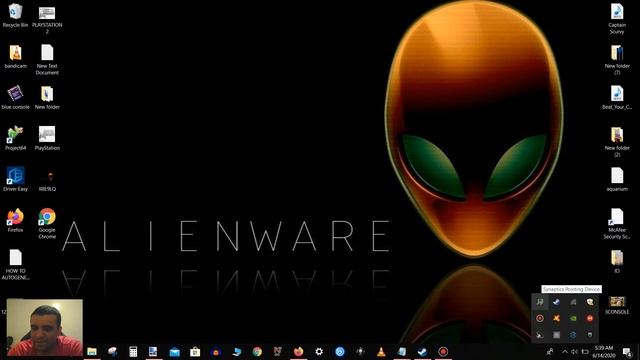This screenshot has width=640, height=360.
Task: Click the webcam overlay video
Action: 45,327
